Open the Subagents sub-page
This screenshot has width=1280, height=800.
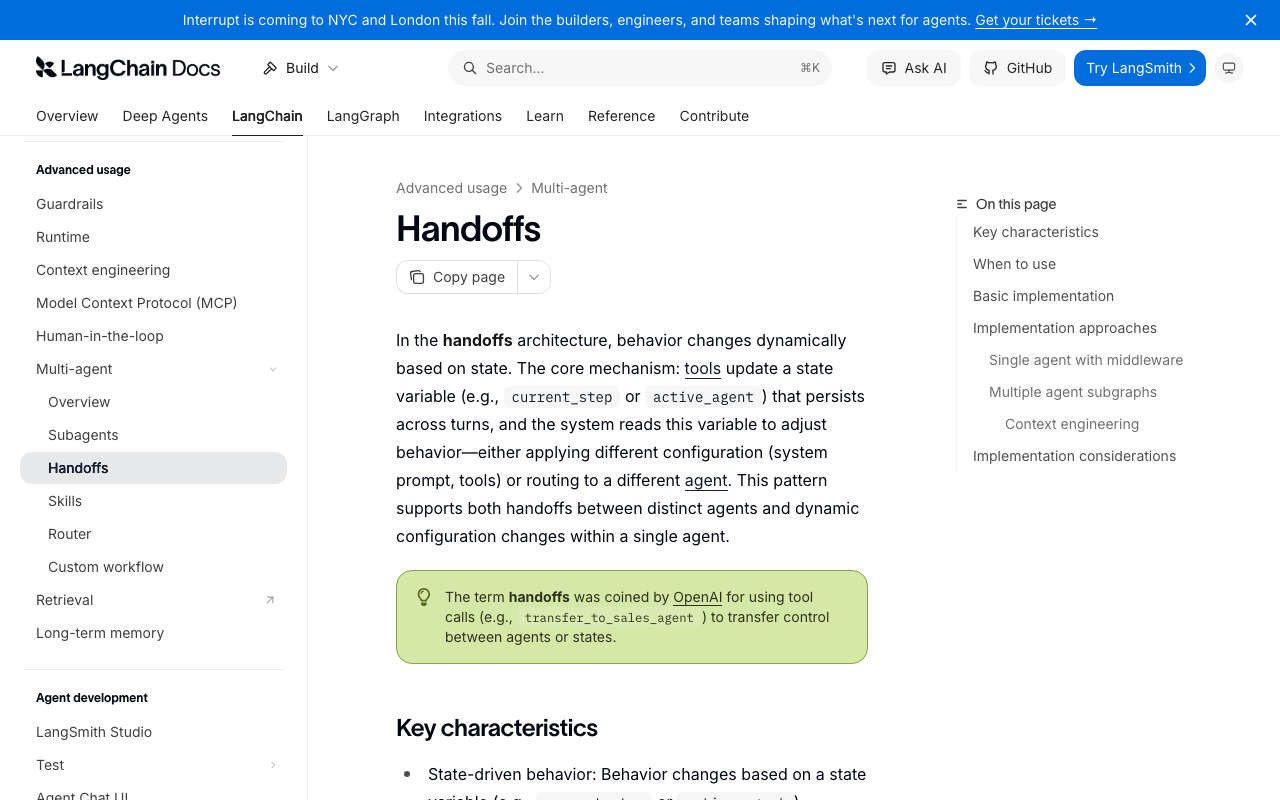click(153, 435)
